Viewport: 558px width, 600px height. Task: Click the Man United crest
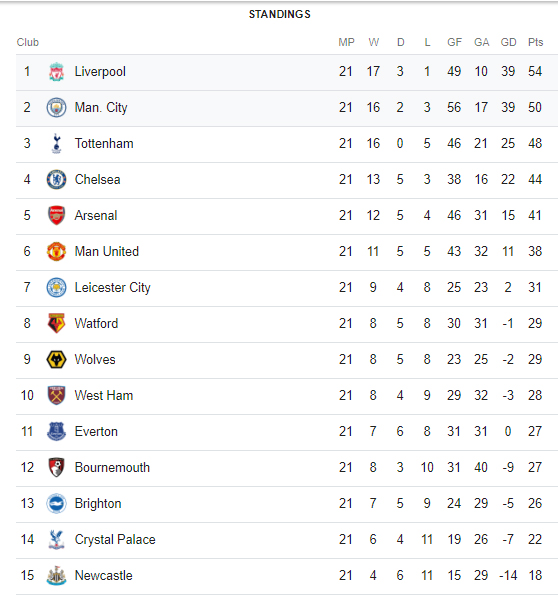(x=56, y=251)
